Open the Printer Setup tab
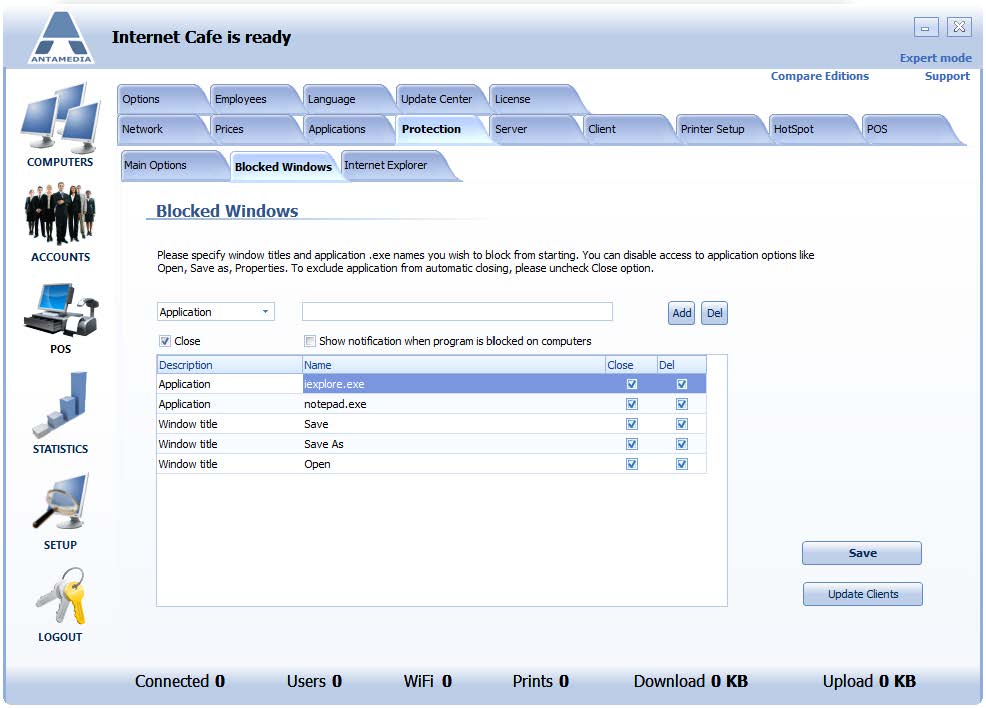Viewport: 986px width, 709px height. tap(718, 130)
